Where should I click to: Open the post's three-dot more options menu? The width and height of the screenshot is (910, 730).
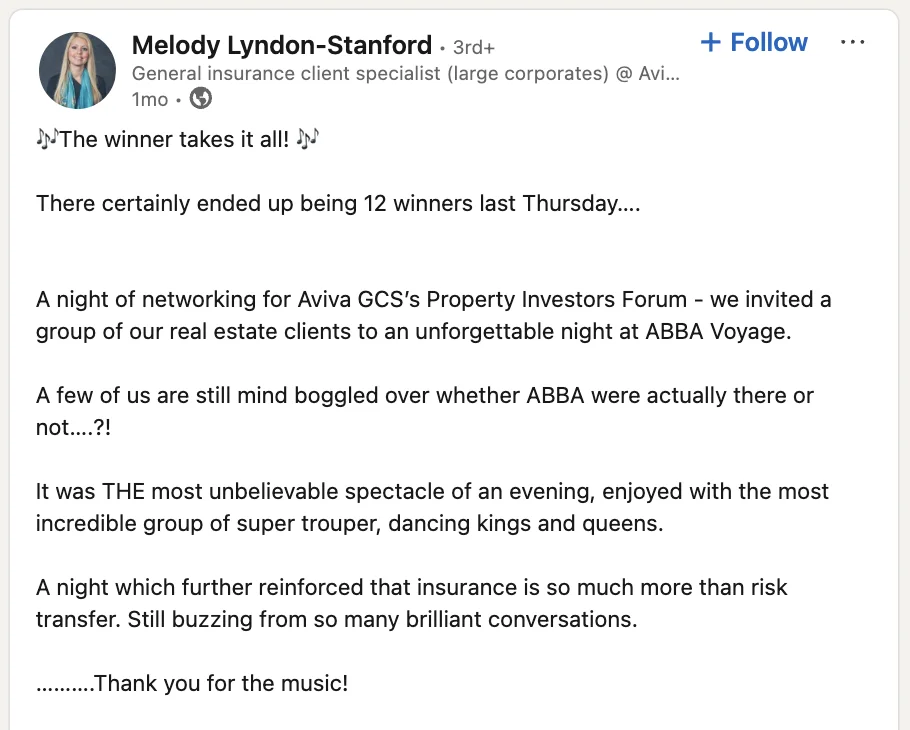(852, 43)
